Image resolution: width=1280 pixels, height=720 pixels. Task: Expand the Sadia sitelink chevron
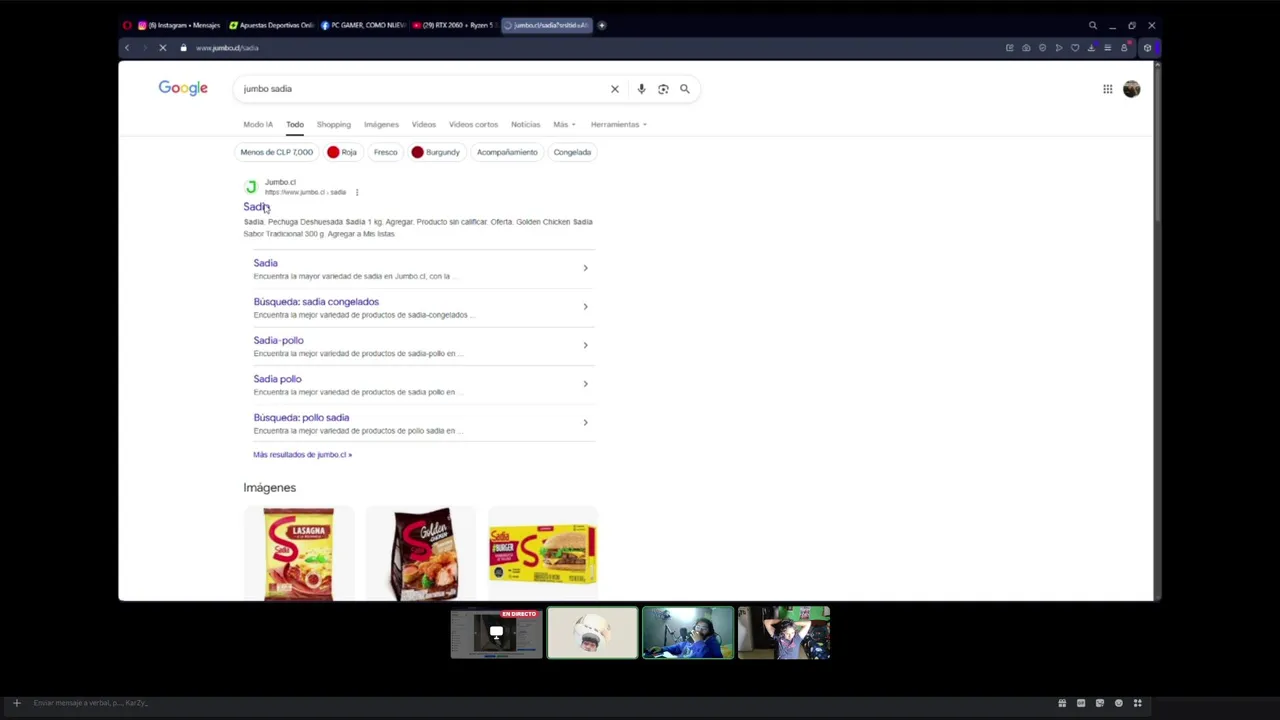click(585, 268)
